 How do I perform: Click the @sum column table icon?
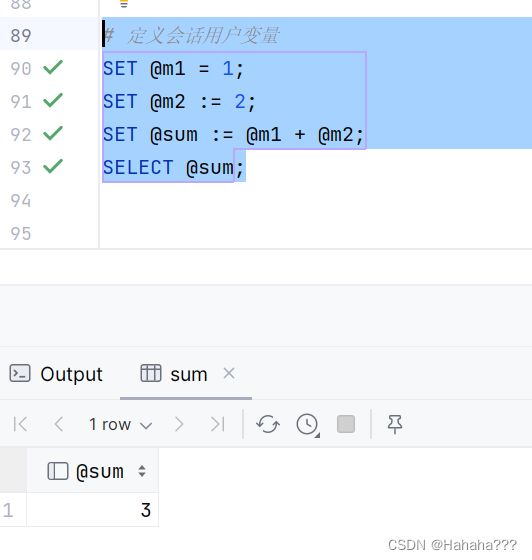(x=57, y=471)
